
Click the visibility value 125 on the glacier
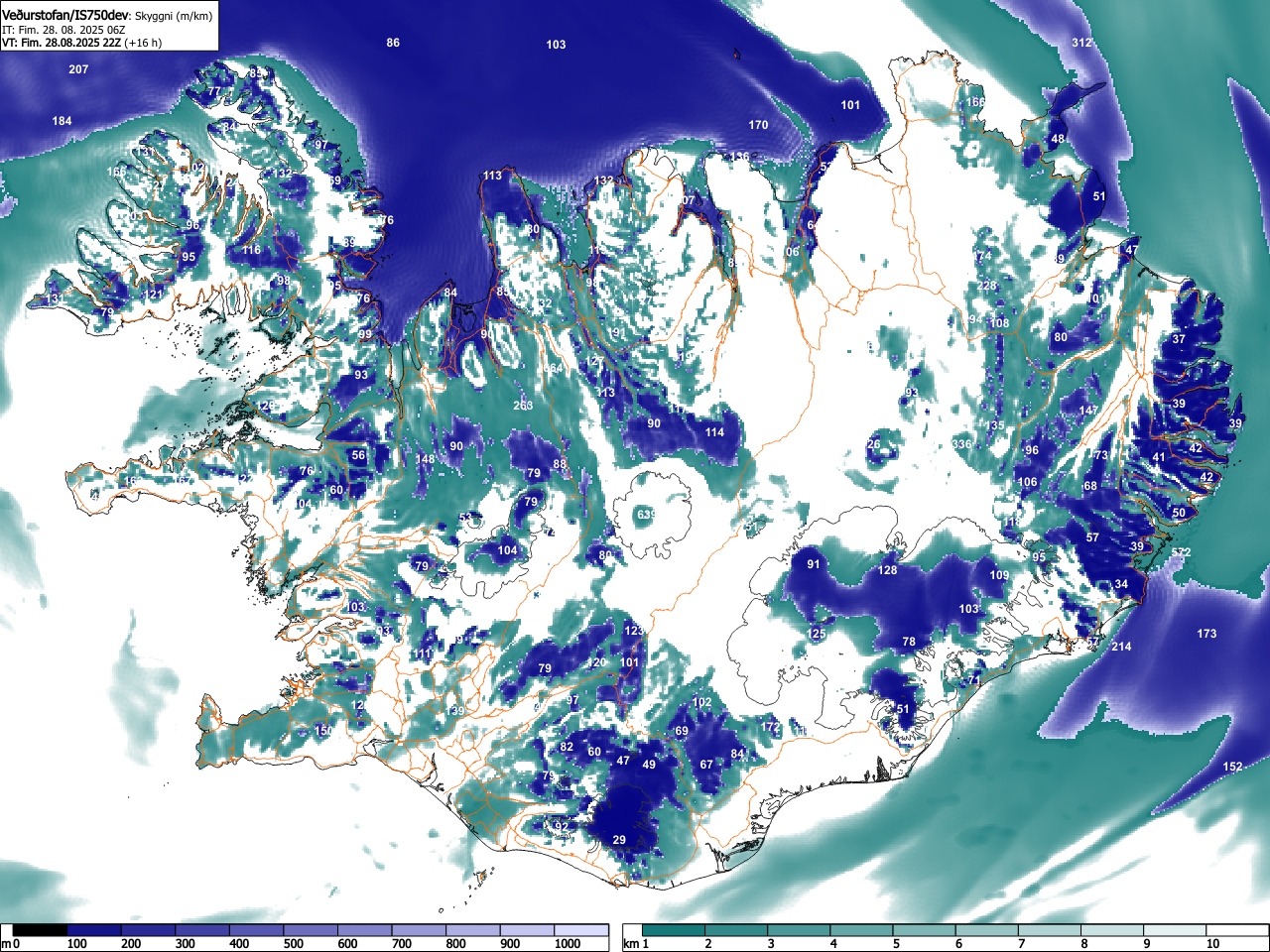[x=817, y=634]
